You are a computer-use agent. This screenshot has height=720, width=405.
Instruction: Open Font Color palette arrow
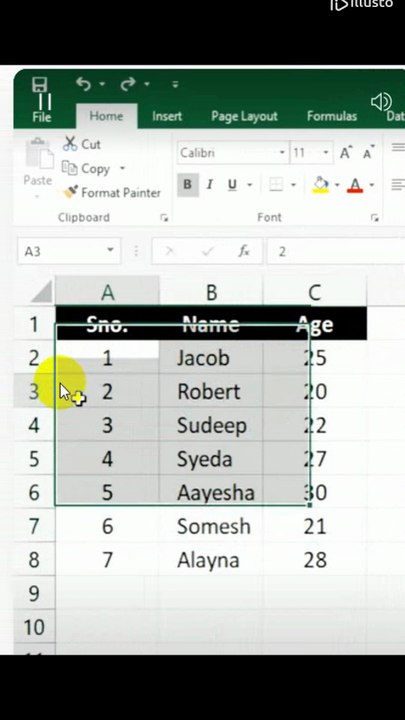tap(371, 185)
